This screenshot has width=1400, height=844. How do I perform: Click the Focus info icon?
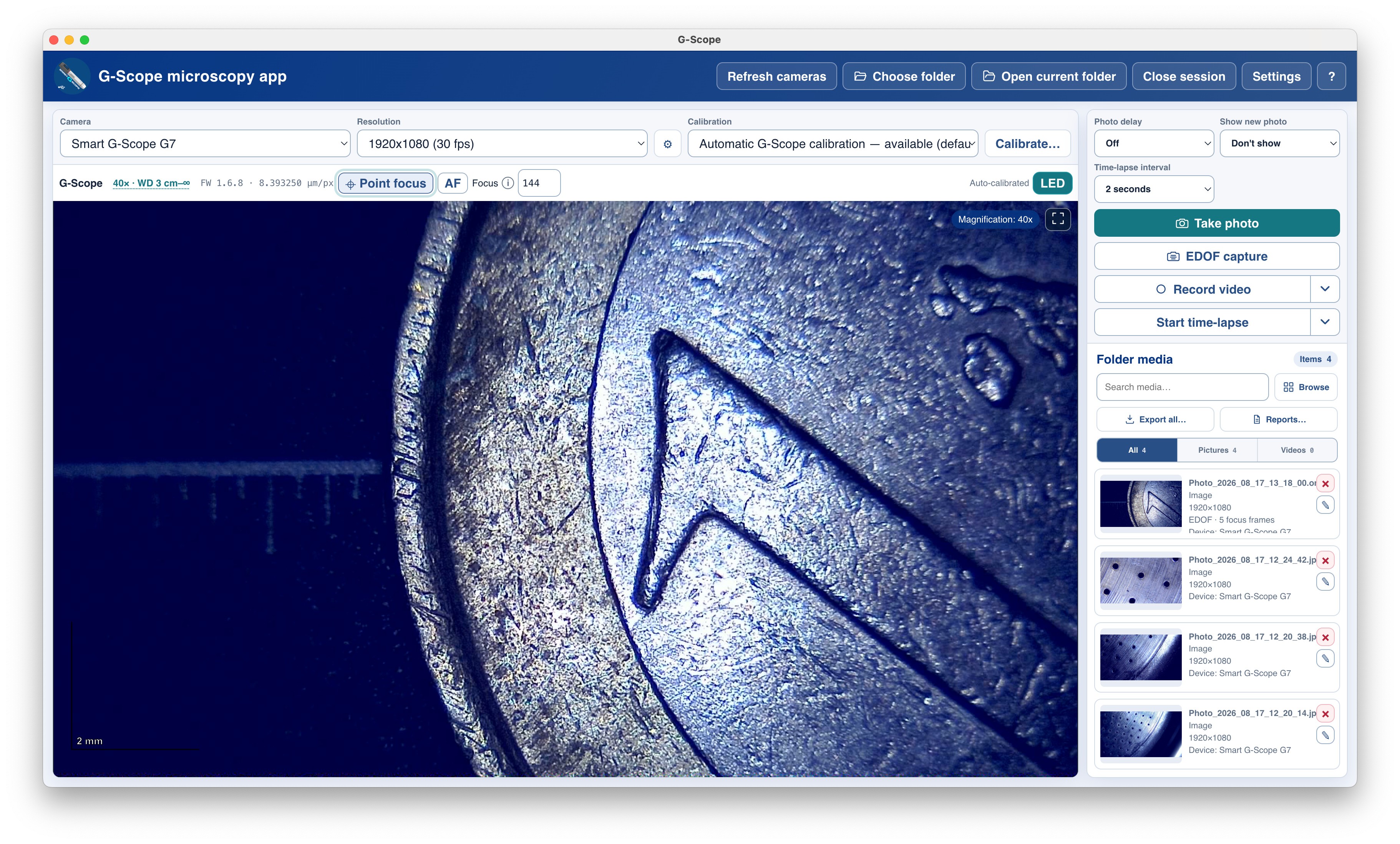[x=508, y=183]
